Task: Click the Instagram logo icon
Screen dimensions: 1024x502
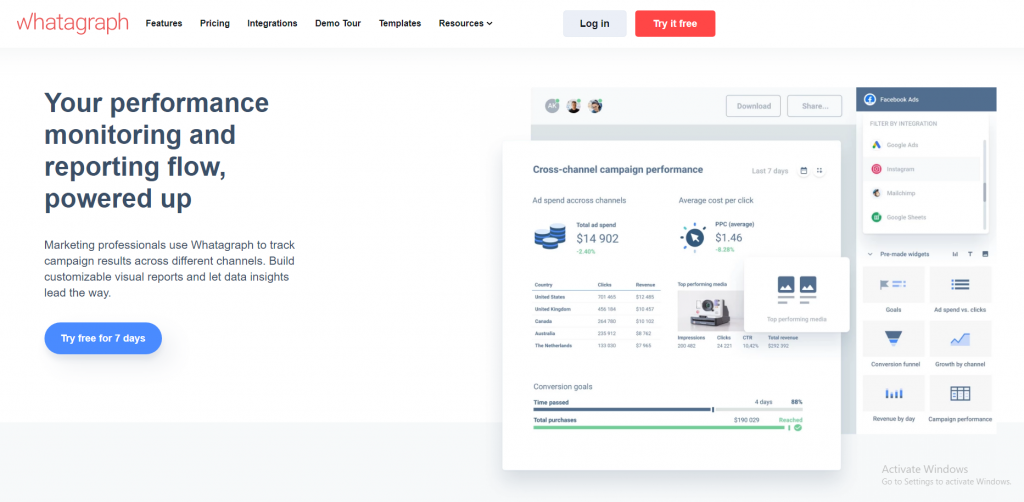Action: (876, 169)
